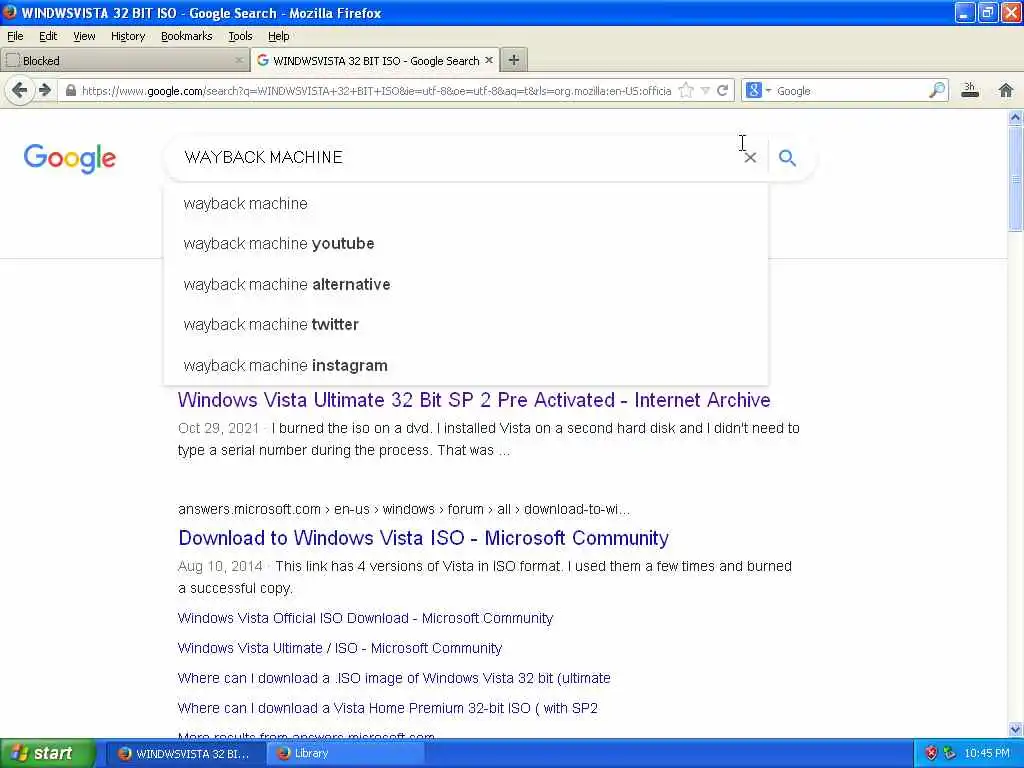Click the padlock site identity icon
The width and height of the screenshot is (1024, 768).
(71, 91)
